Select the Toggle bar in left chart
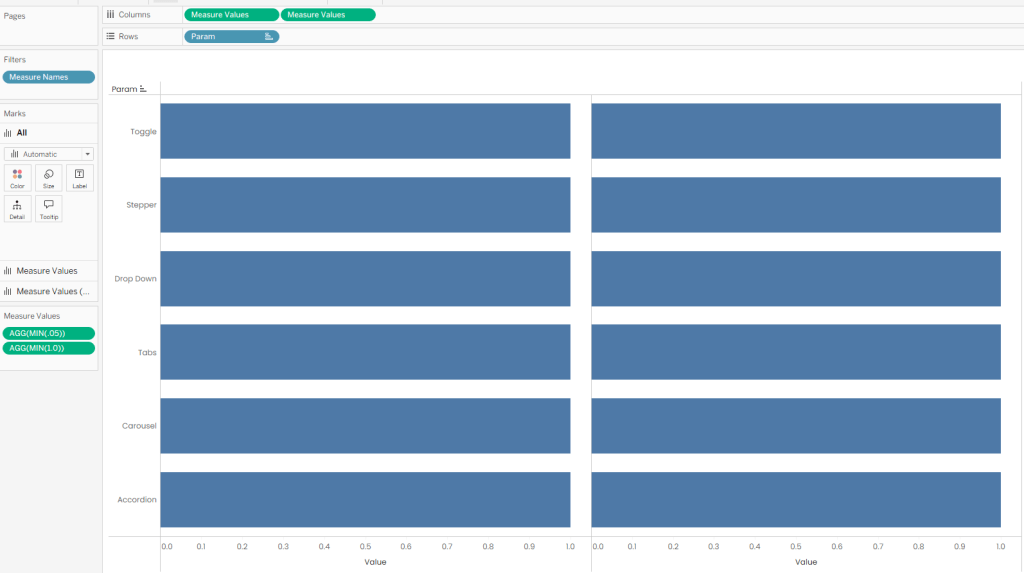 (x=365, y=131)
